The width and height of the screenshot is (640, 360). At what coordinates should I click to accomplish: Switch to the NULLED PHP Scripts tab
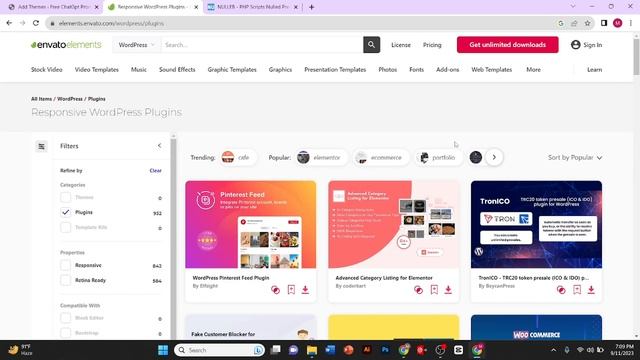pos(252,7)
